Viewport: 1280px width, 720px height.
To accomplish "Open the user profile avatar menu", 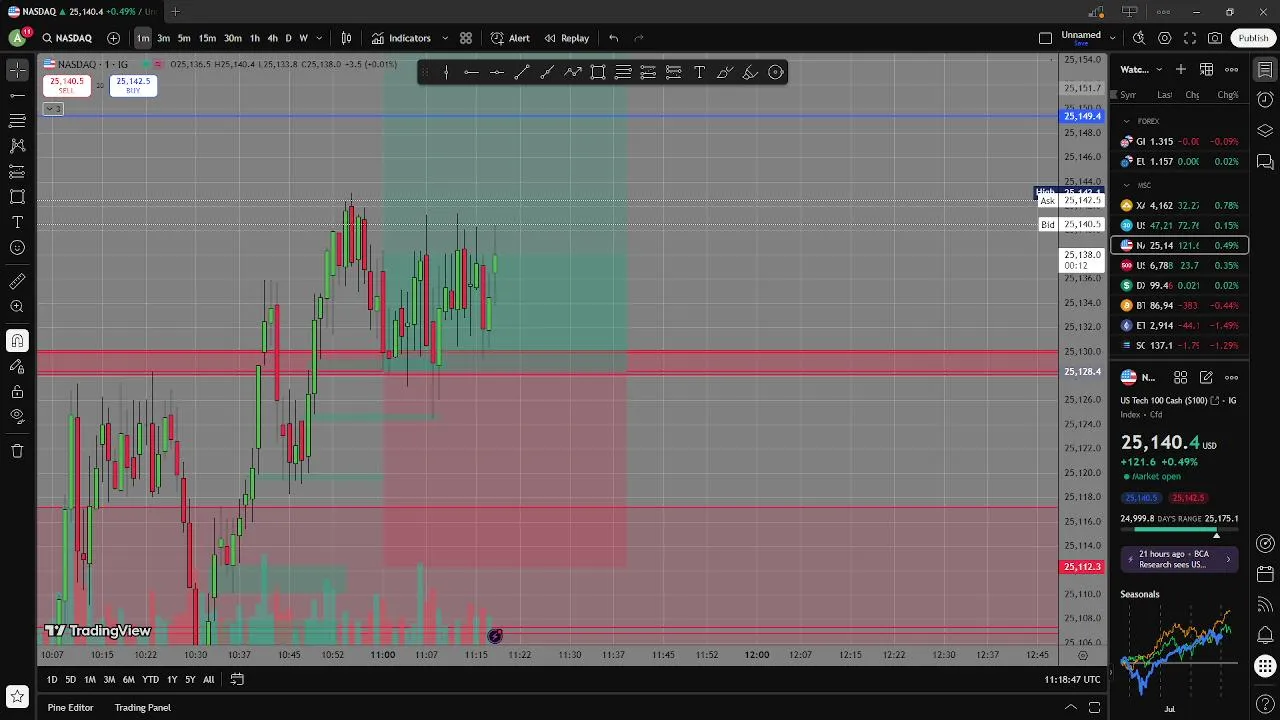I will (17, 38).
